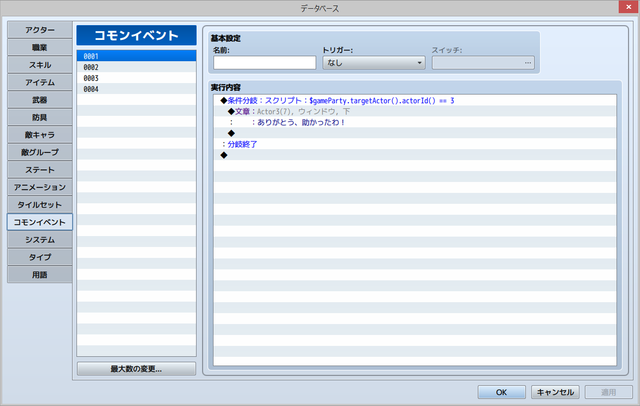Select common event 0001

click(x=136, y=56)
